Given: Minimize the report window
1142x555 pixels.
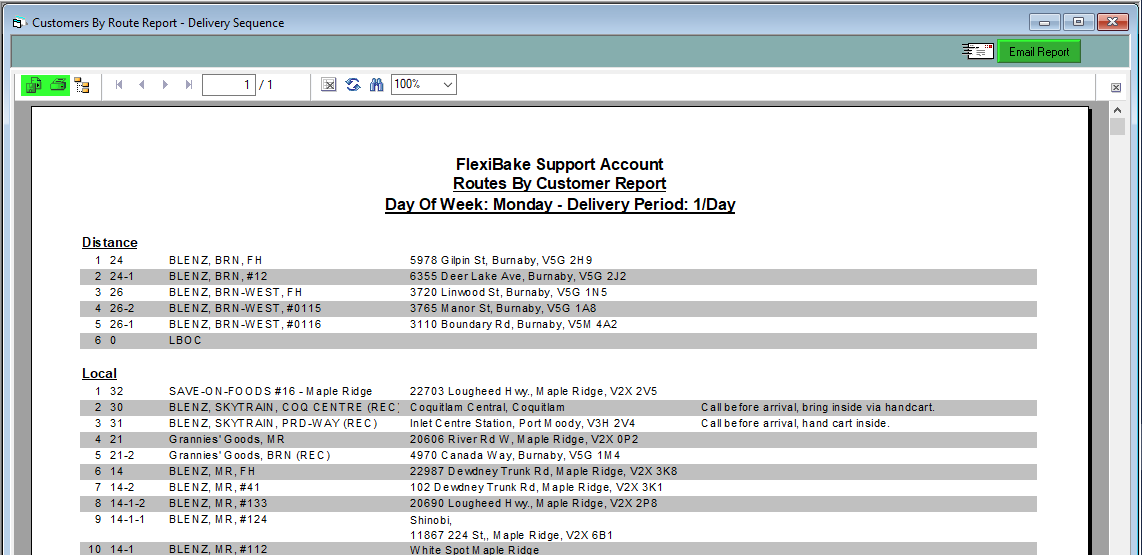Looking at the screenshot, I should pyautogui.click(x=1045, y=22).
